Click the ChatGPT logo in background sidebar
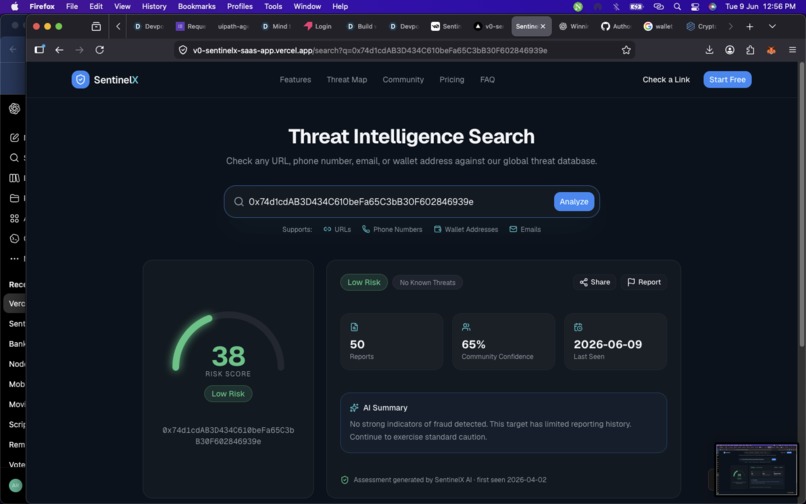806x504 pixels. (14, 109)
